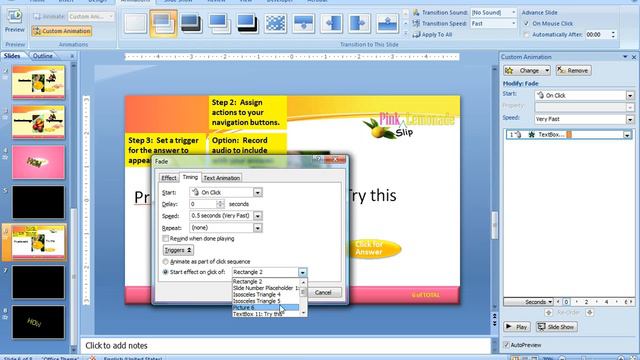The width and height of the screenshot is (640, 360).
Task: Open TextBox animation item dropdown arrow
Action: click(627, 135)
